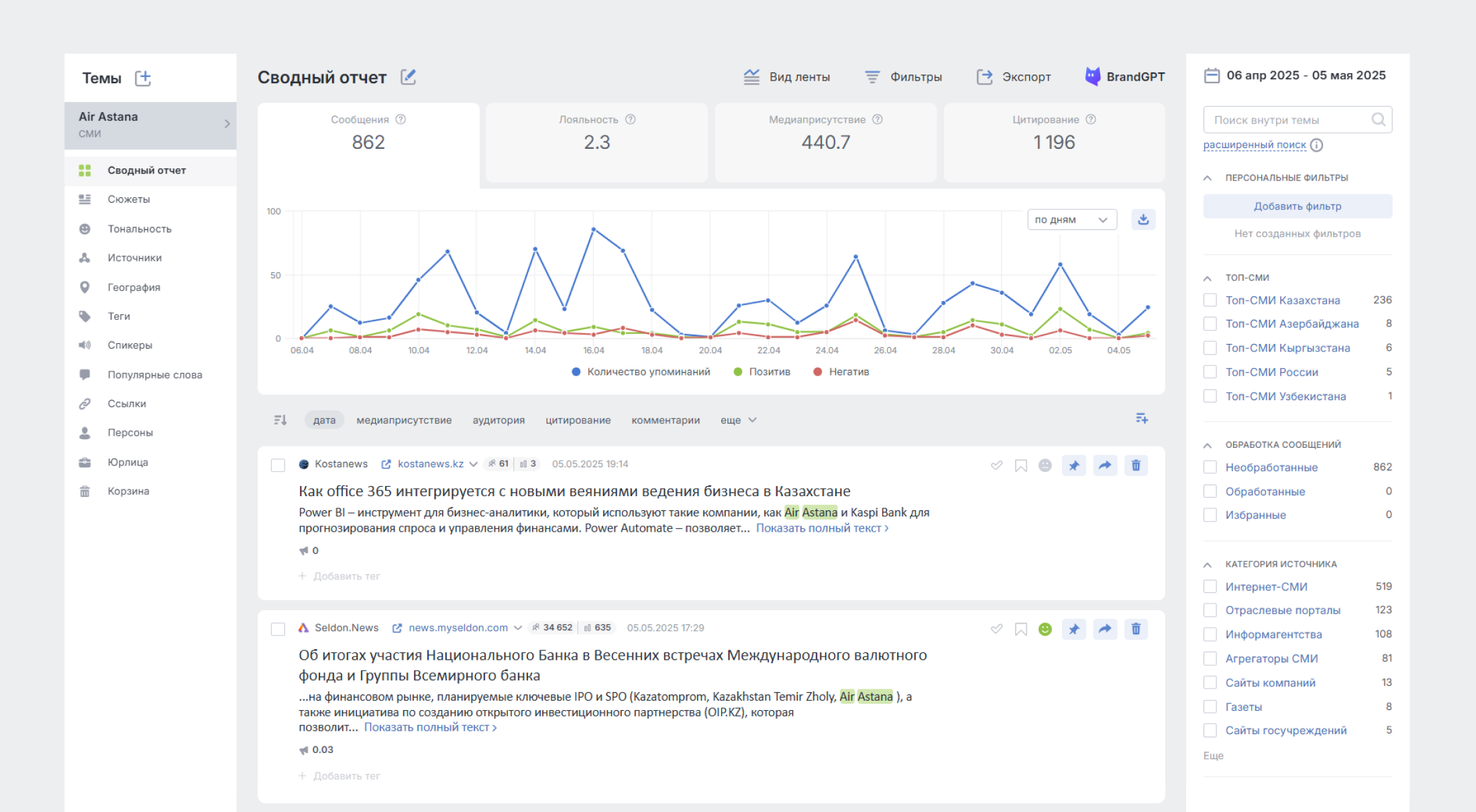Check Топ-СМИ Азербайджана filter
The width and height of the screenshot is (1476, 812).
tap(1210, 324)
